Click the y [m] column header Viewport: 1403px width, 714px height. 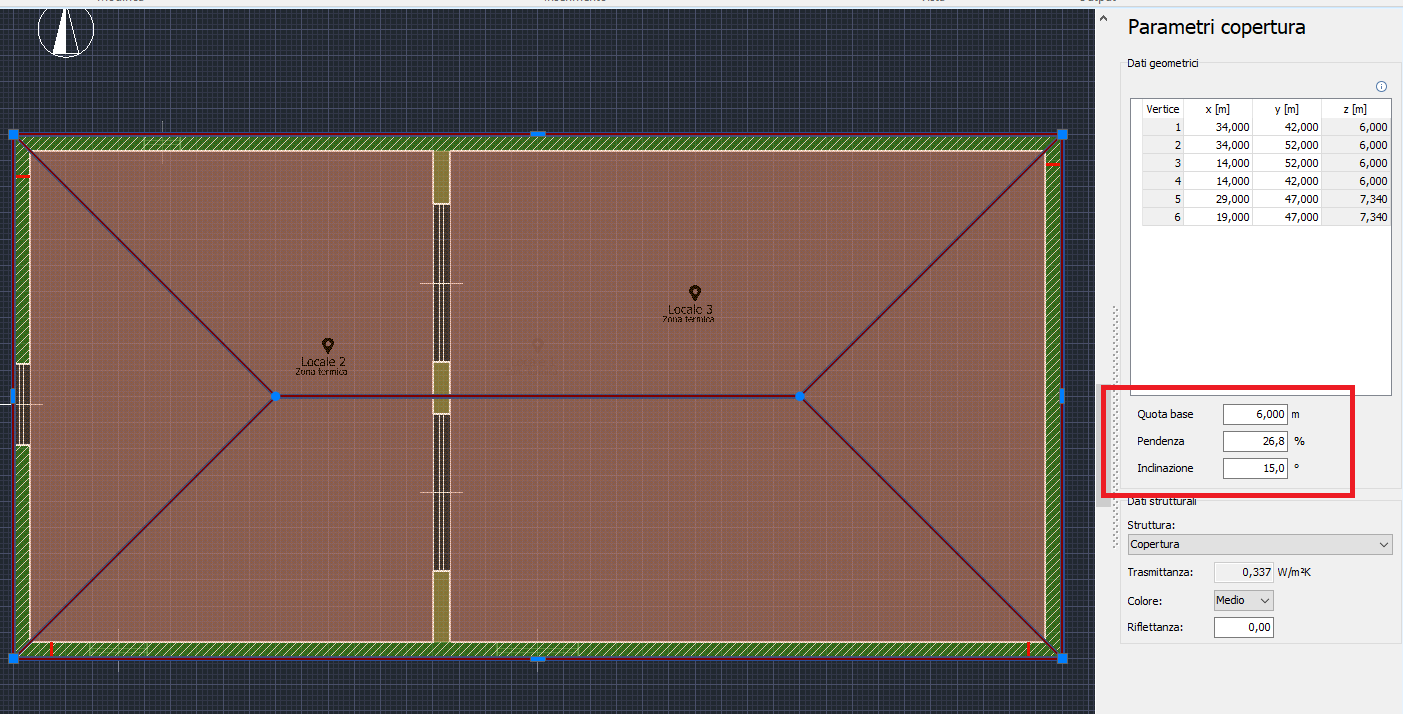click(1287, 109)
